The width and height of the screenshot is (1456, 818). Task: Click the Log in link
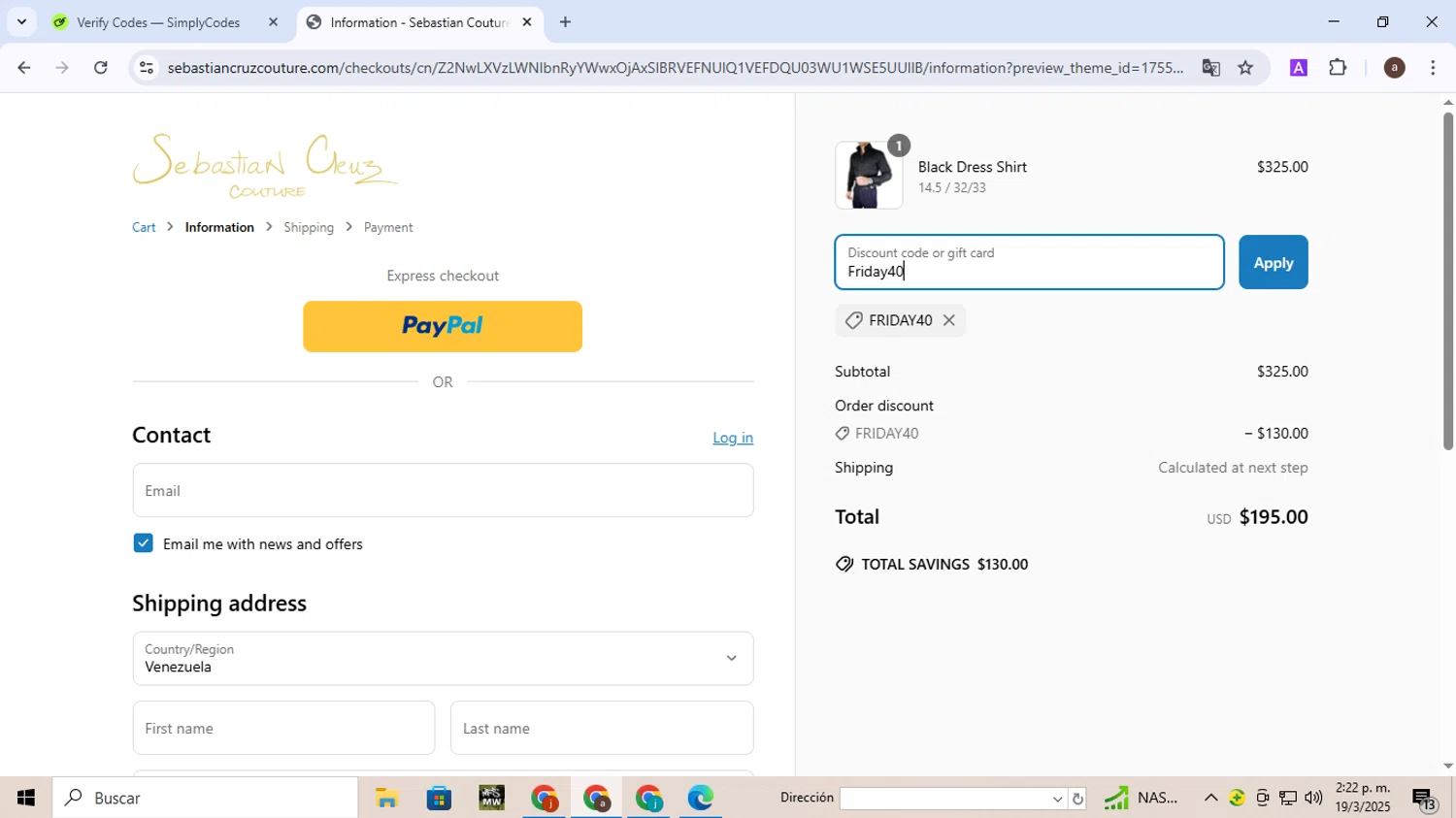point(733,438)
